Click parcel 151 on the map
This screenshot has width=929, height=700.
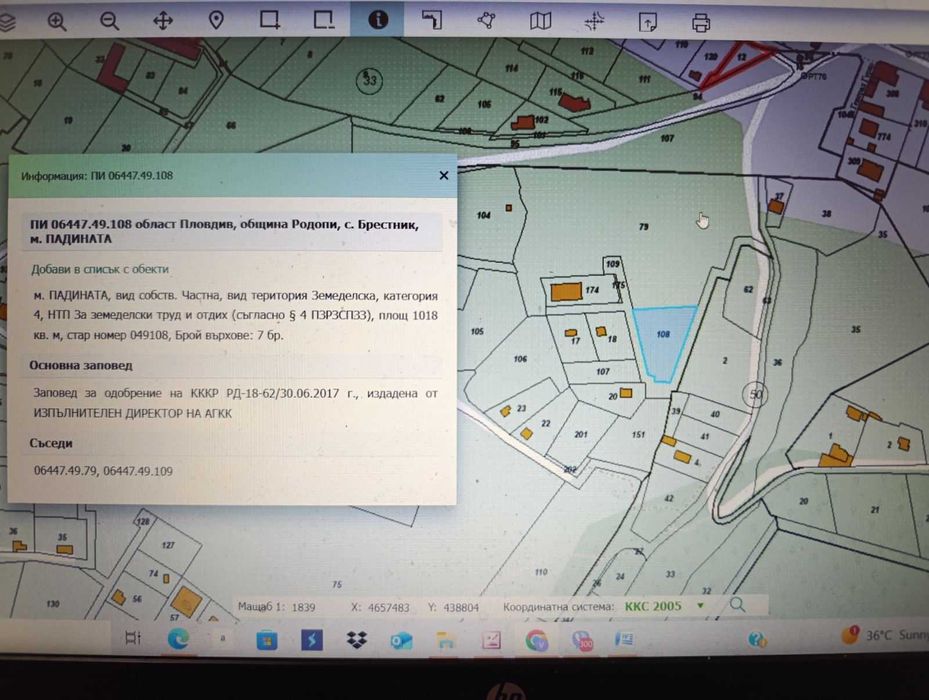pos(638,434)
